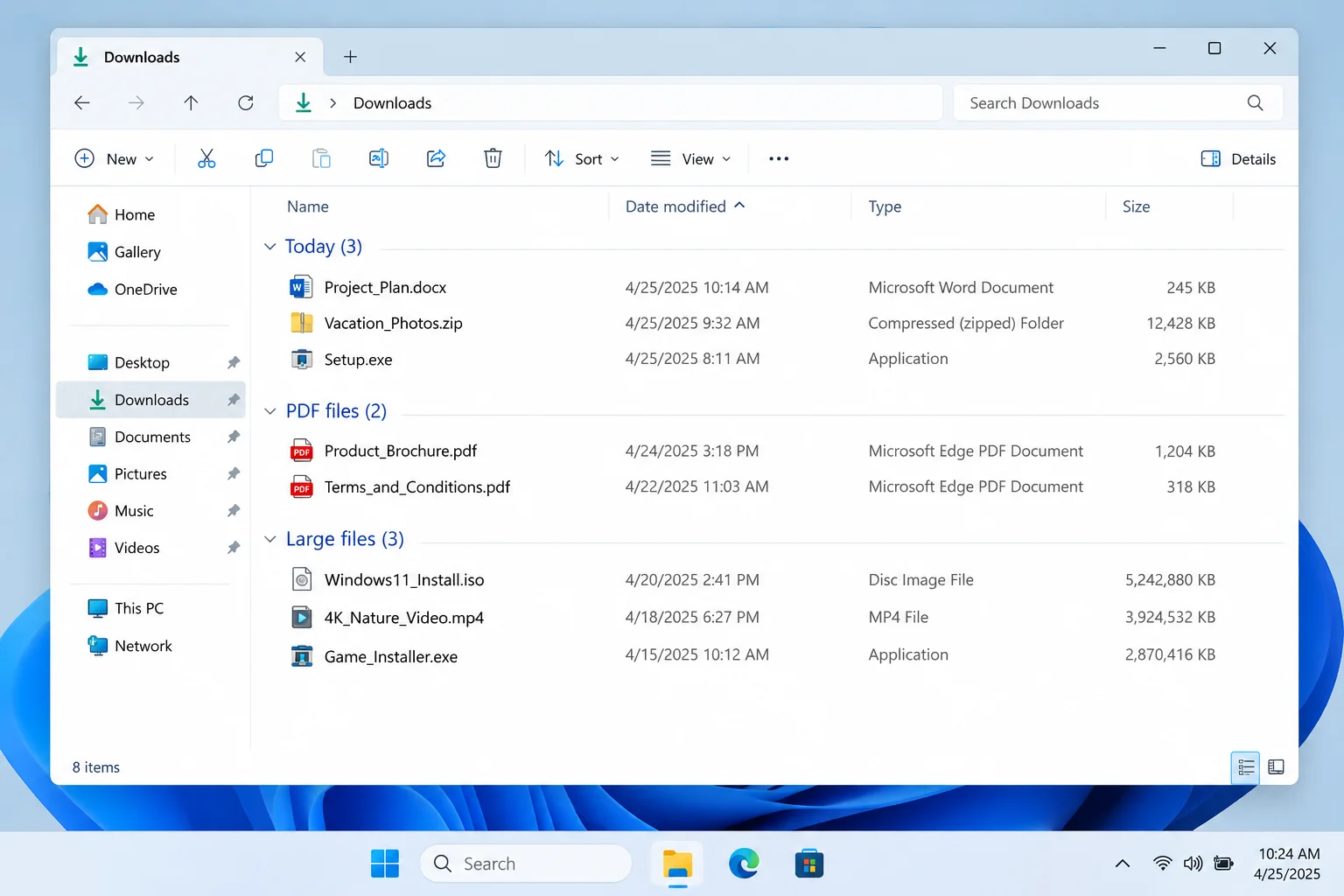
Task: Click the volume speaker tray icon
Action: coord(1193,864)
